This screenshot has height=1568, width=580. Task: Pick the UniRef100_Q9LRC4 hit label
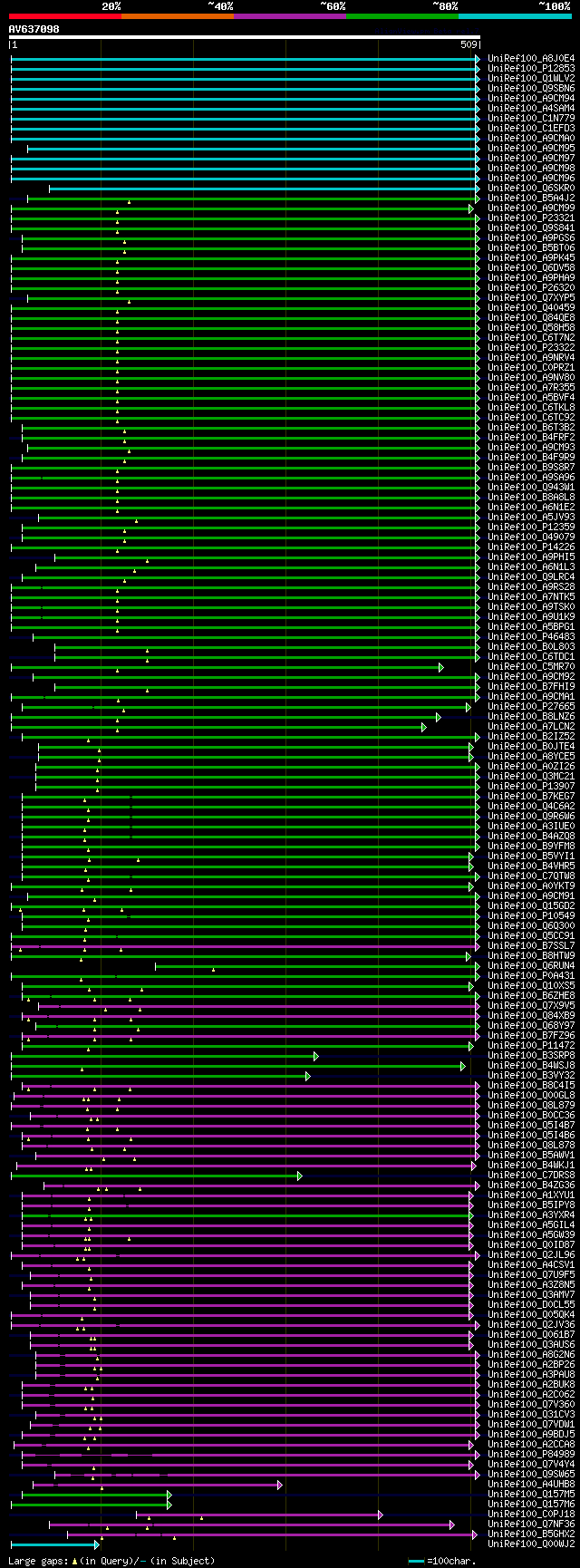coord(531,577)
